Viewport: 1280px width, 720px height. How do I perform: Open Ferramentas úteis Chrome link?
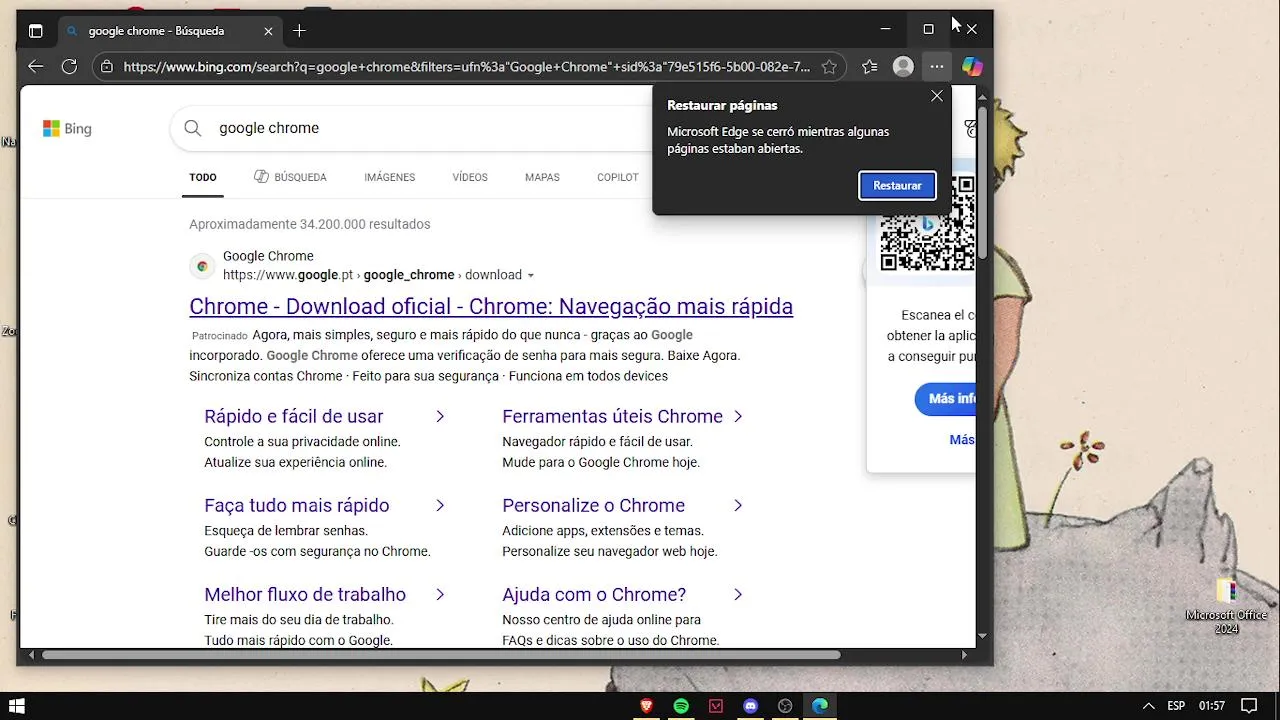(x=612, y=416)
